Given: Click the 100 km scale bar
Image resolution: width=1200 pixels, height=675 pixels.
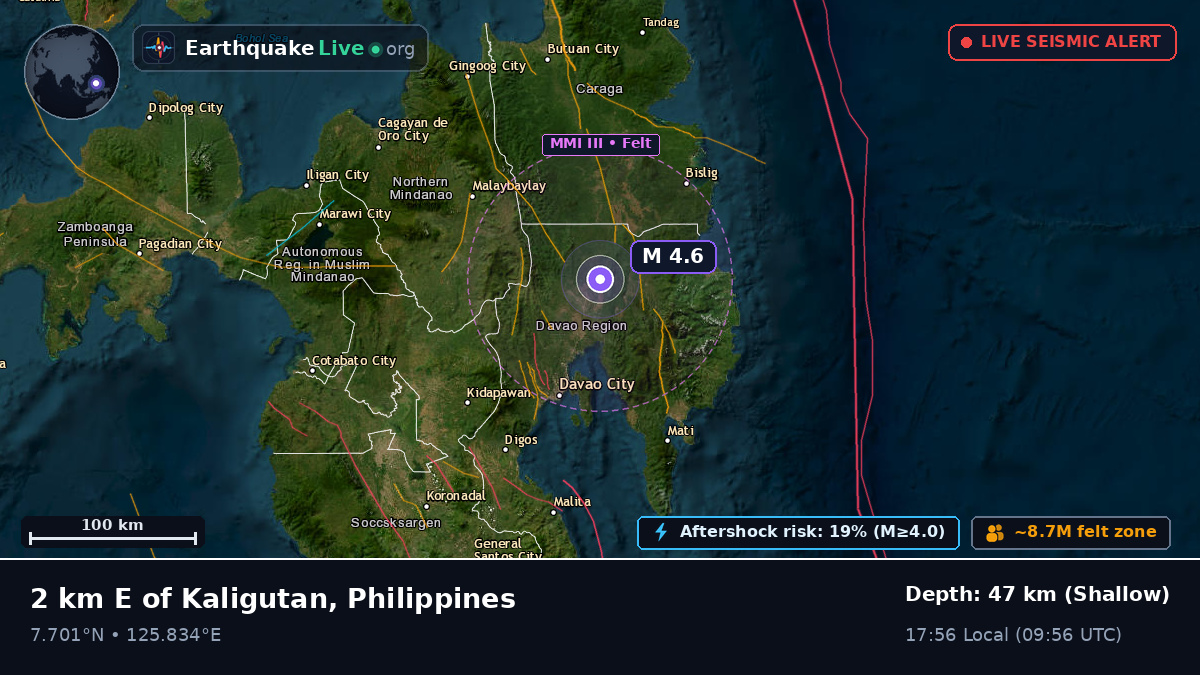Looking at the screenshot, I should [x=113, y=531].
